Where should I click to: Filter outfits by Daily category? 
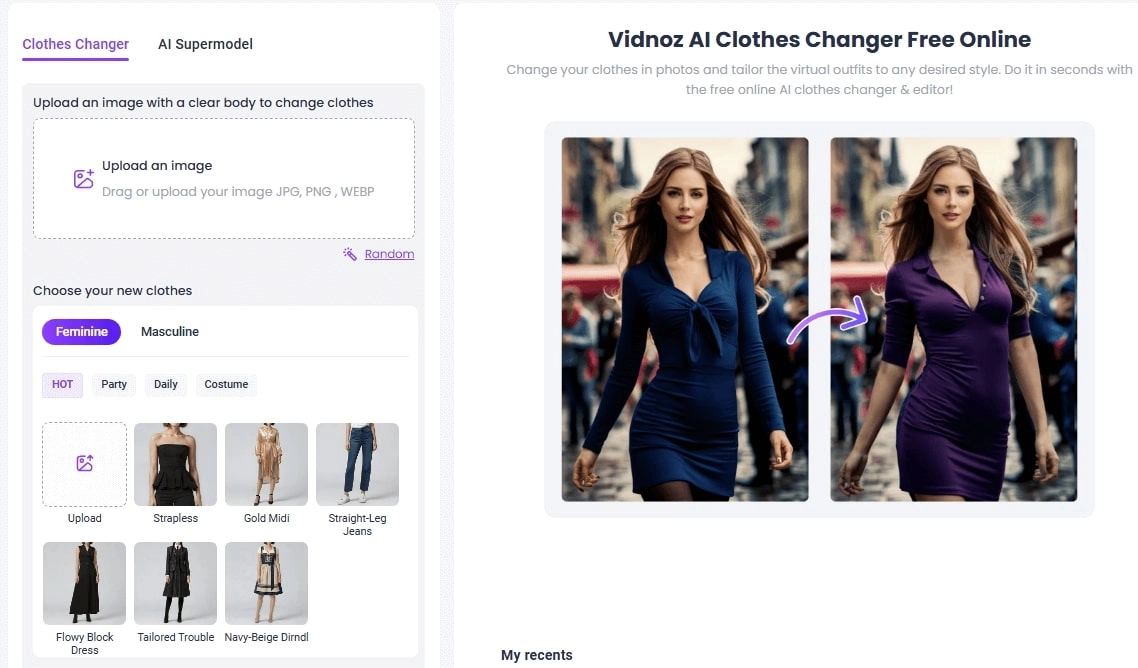click(166, 384)
